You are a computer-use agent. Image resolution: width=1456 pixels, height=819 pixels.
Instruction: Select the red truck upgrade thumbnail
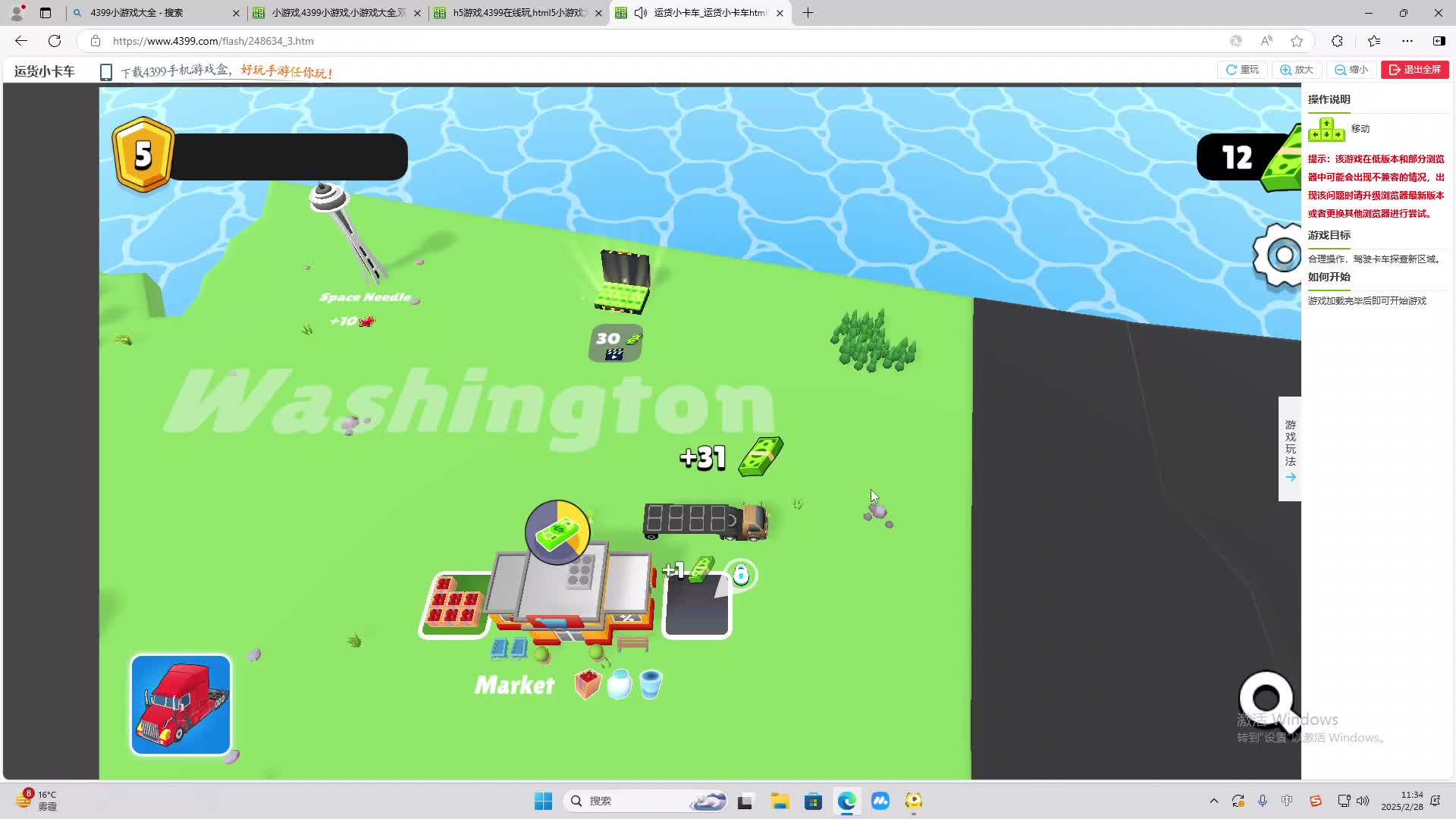pos(180,705)
